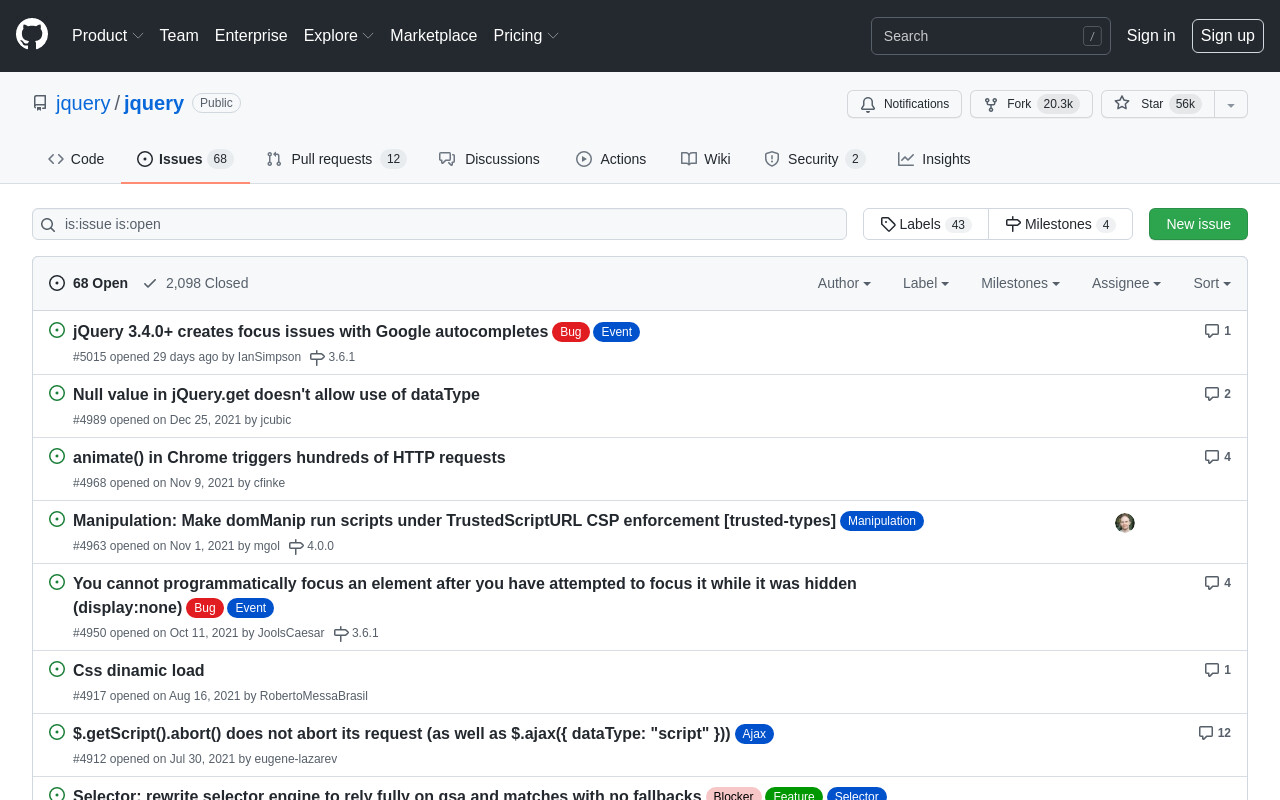Screen dimensions: 1280x800
Task: Click the slash shortcut icon in search box
Action: (x=1092, y=36)
